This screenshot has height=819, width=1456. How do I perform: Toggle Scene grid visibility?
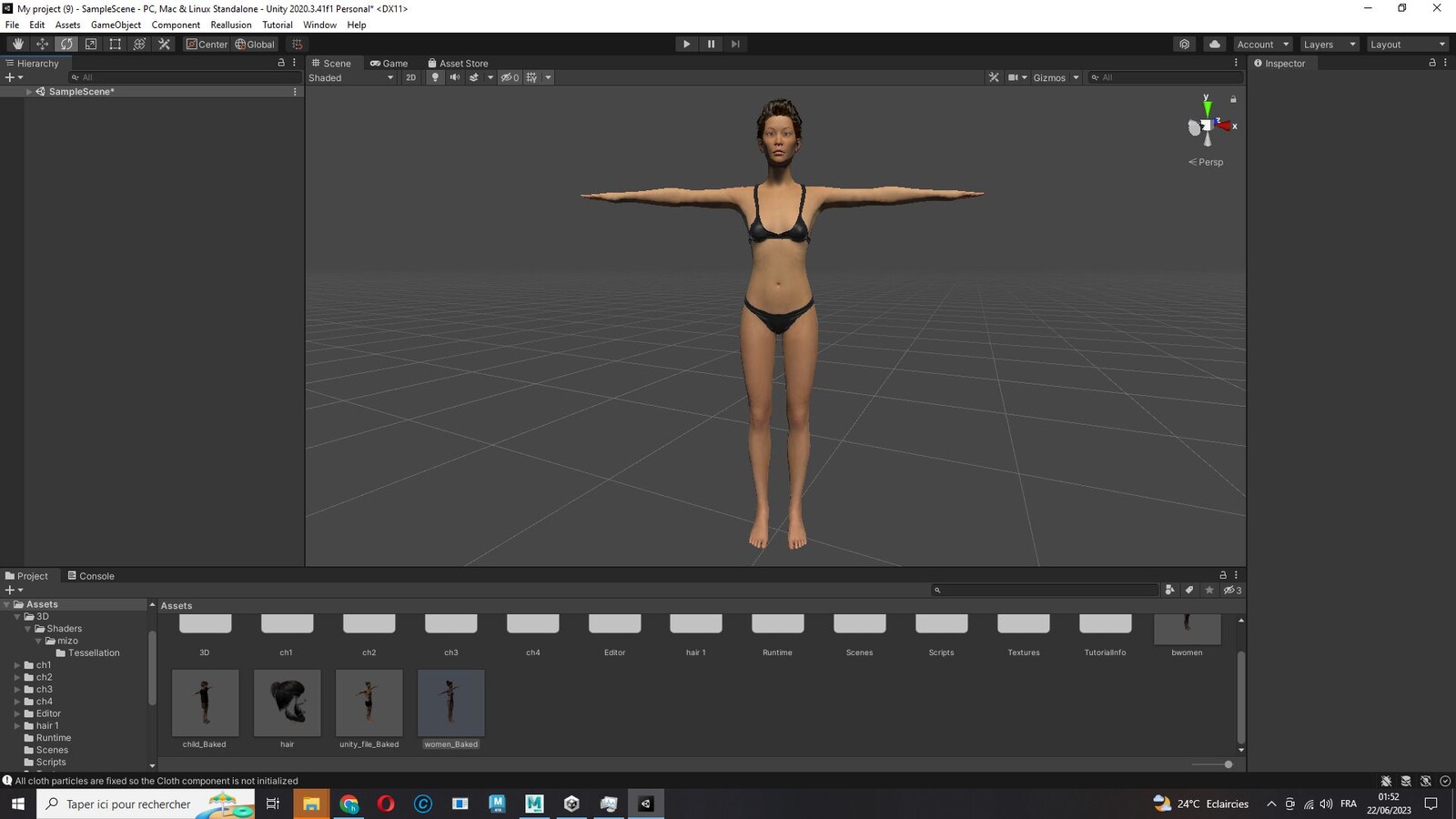(531, 77)
